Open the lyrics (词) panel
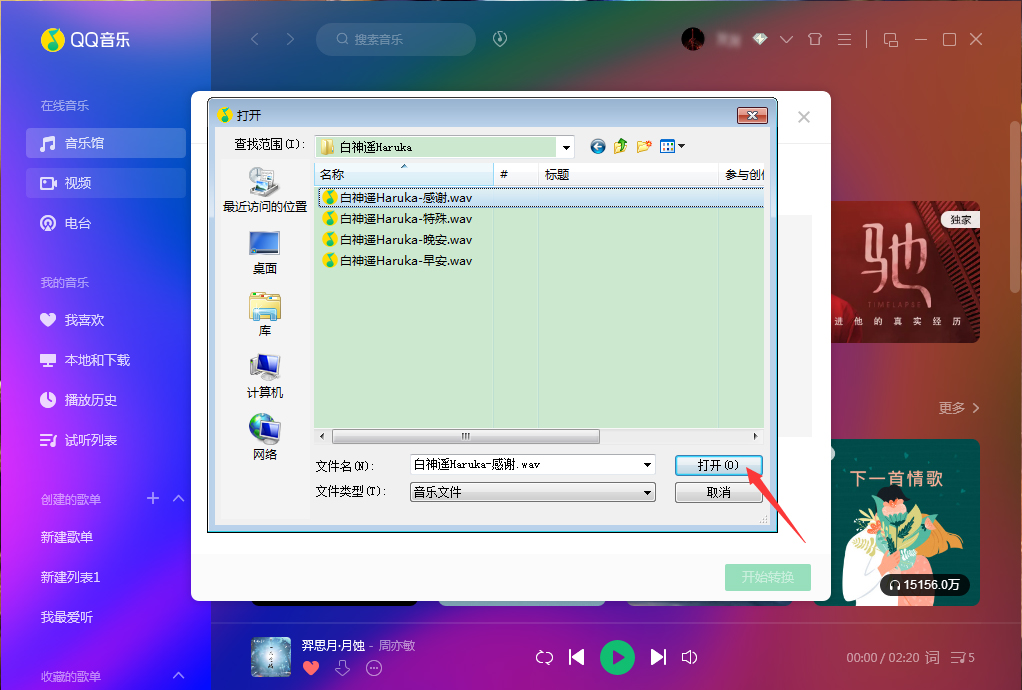Image resolution: width=1022 pixels, height=690 pixels. pyautogui.click(x=931, y=657)
